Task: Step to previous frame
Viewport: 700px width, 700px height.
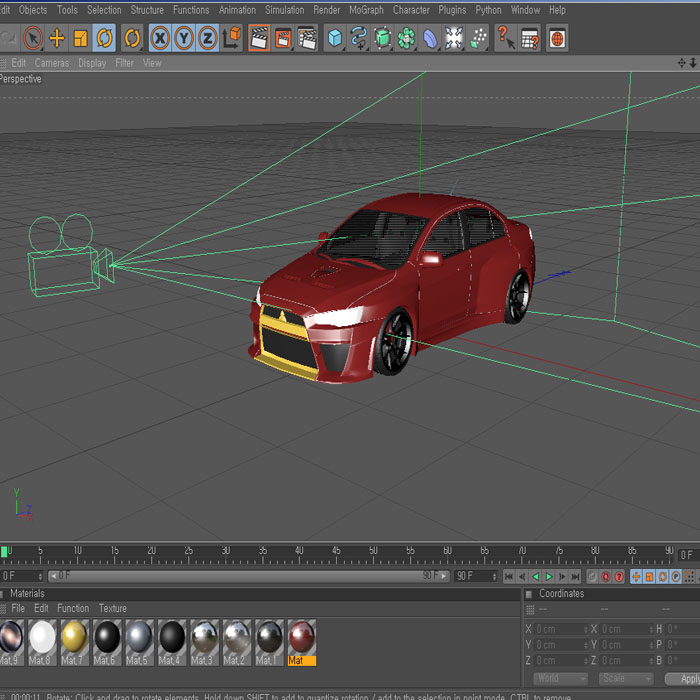Action: tap(522, 576)
